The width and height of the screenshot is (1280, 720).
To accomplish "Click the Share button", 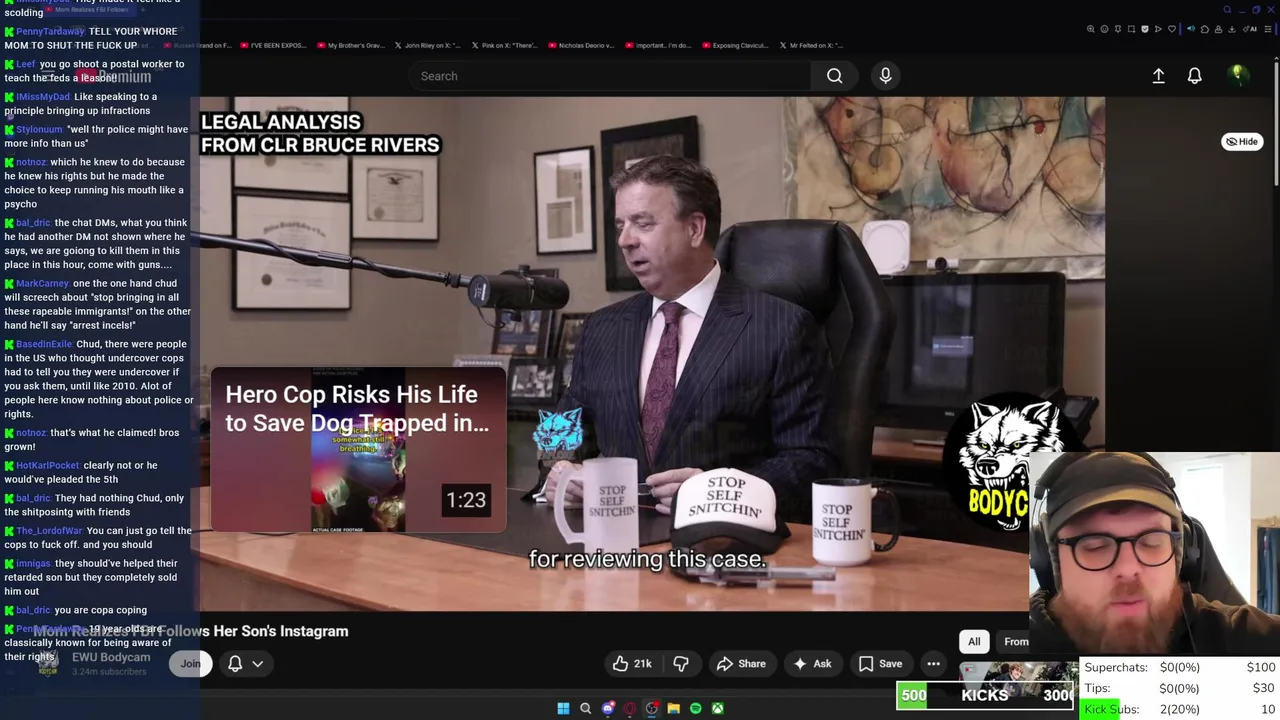I will [741, 664].
